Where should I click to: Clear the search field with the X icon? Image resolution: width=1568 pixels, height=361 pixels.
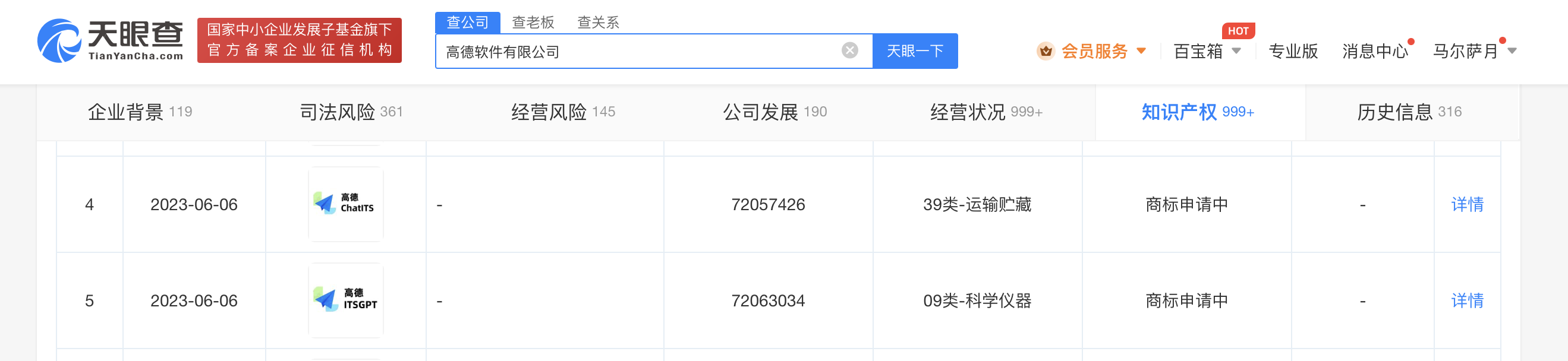(x=850, y=50)
